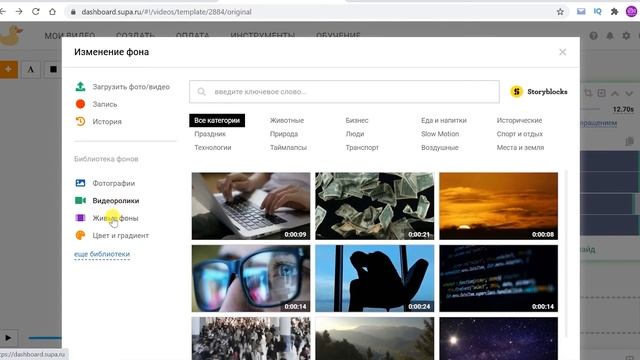Open Цвет и градиент option label

120,236
